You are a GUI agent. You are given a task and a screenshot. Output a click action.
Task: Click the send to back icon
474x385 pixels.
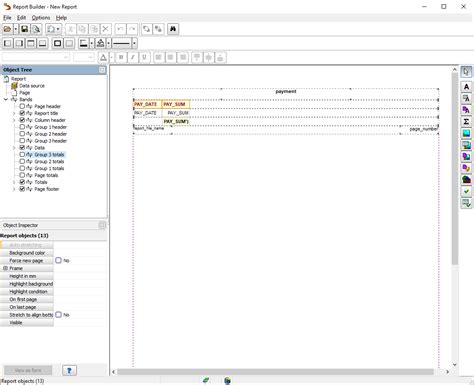pyautogui.click(x=158, y=29)
